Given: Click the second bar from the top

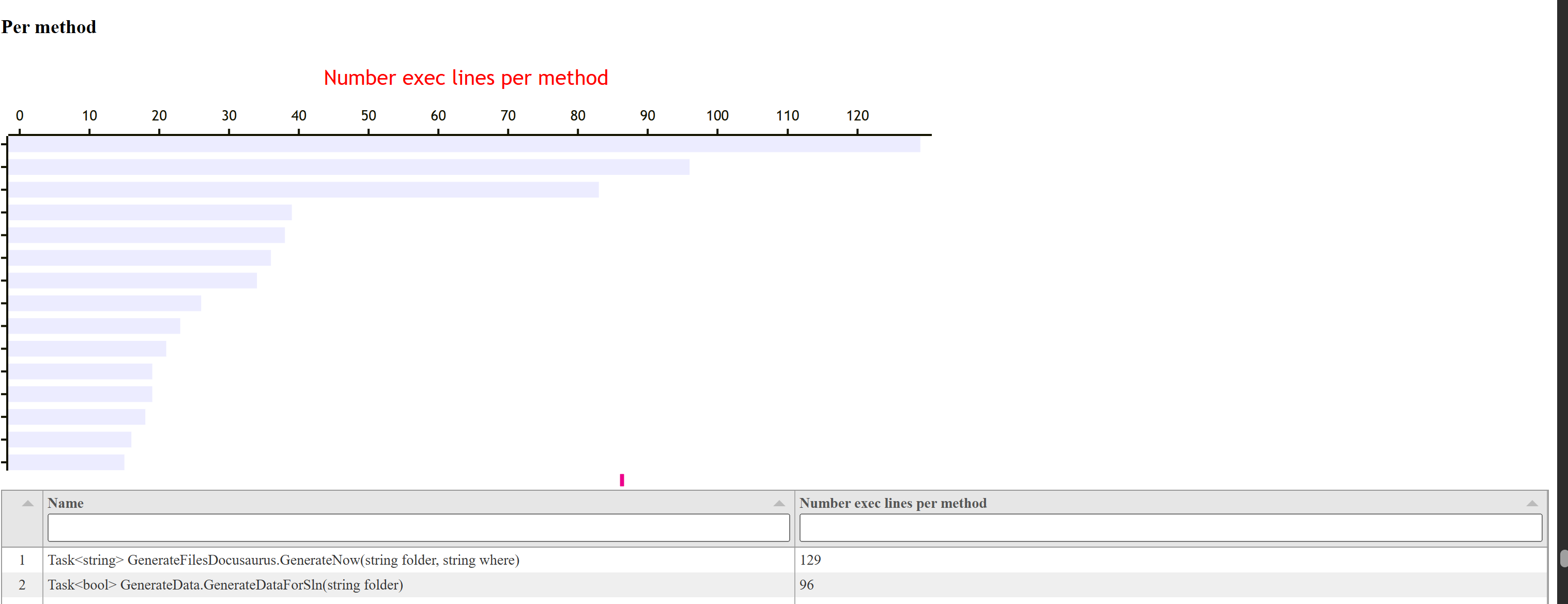Looking at the screenshot, I should 348,167.
